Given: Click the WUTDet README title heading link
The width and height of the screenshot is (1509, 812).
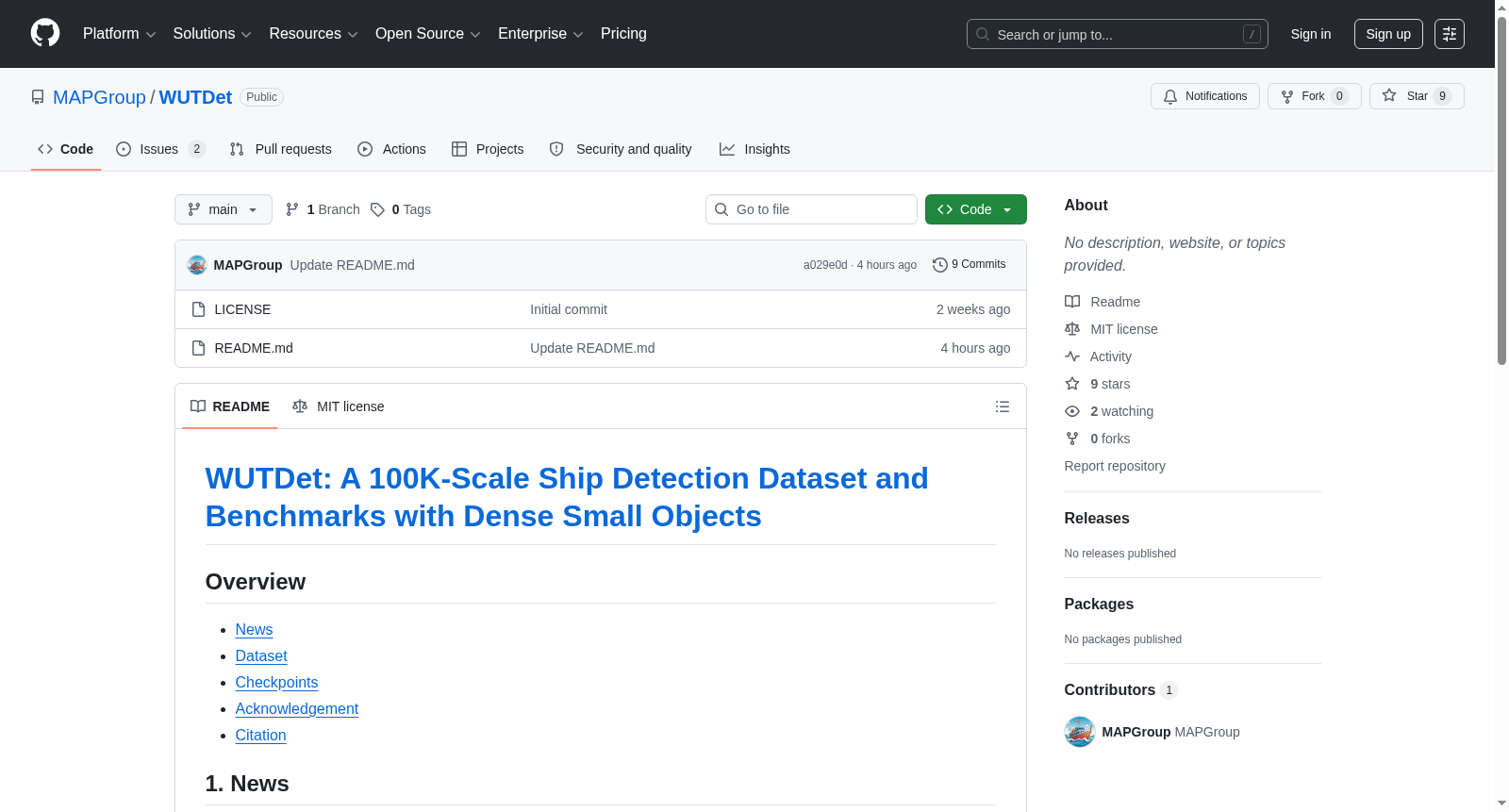Looking at the screenshot, I should pos(567,497).
